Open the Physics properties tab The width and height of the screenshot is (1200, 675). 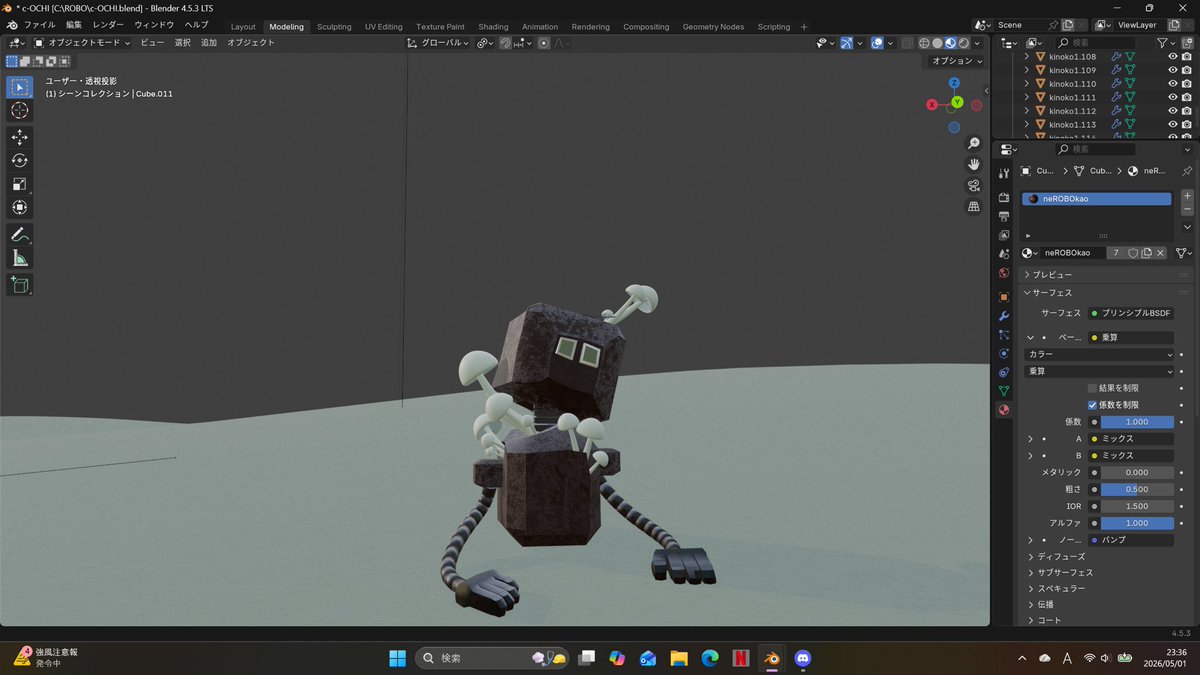(1004, 353)
